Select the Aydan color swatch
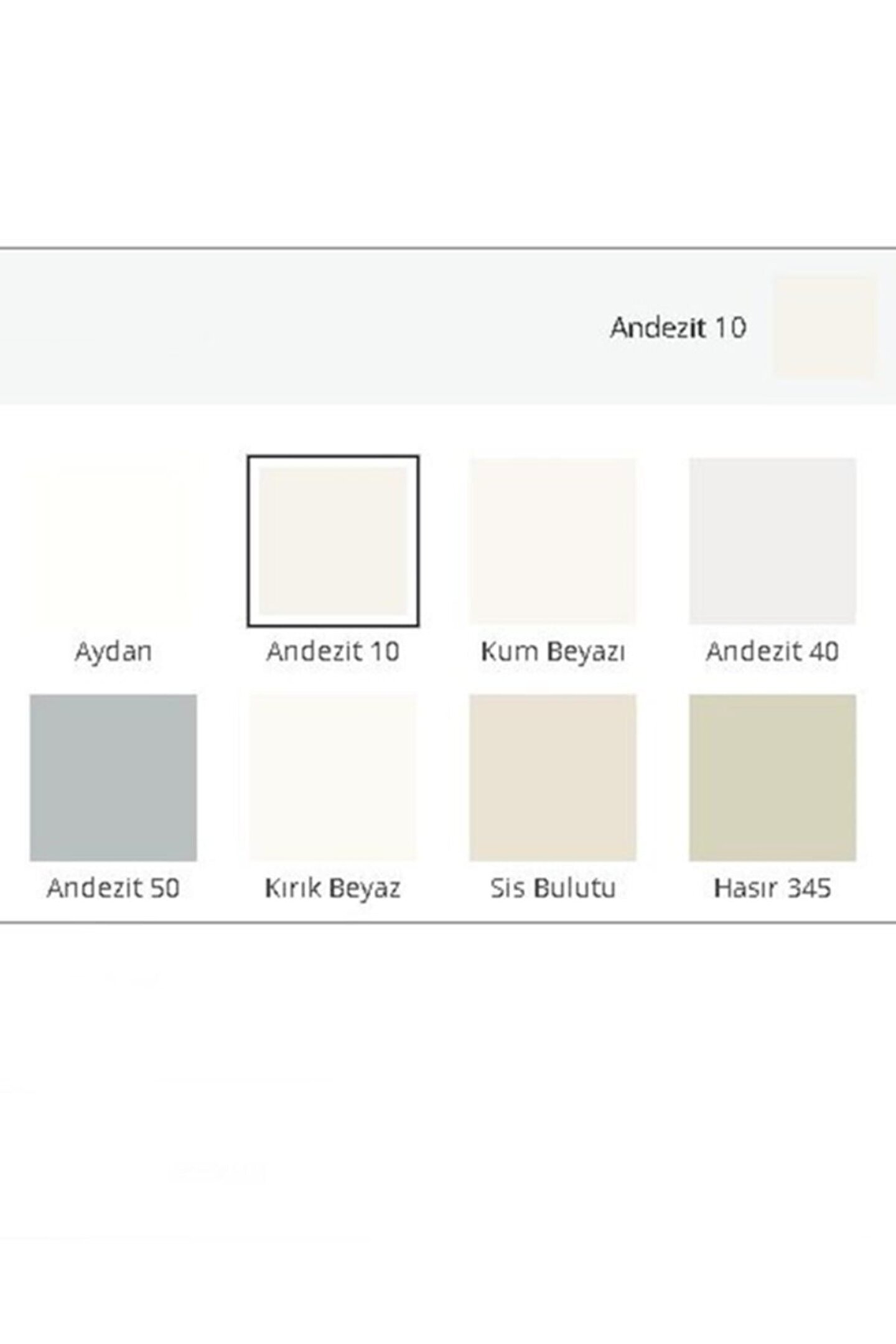Viewport: 896px width, 1344px height. [113, 541]
